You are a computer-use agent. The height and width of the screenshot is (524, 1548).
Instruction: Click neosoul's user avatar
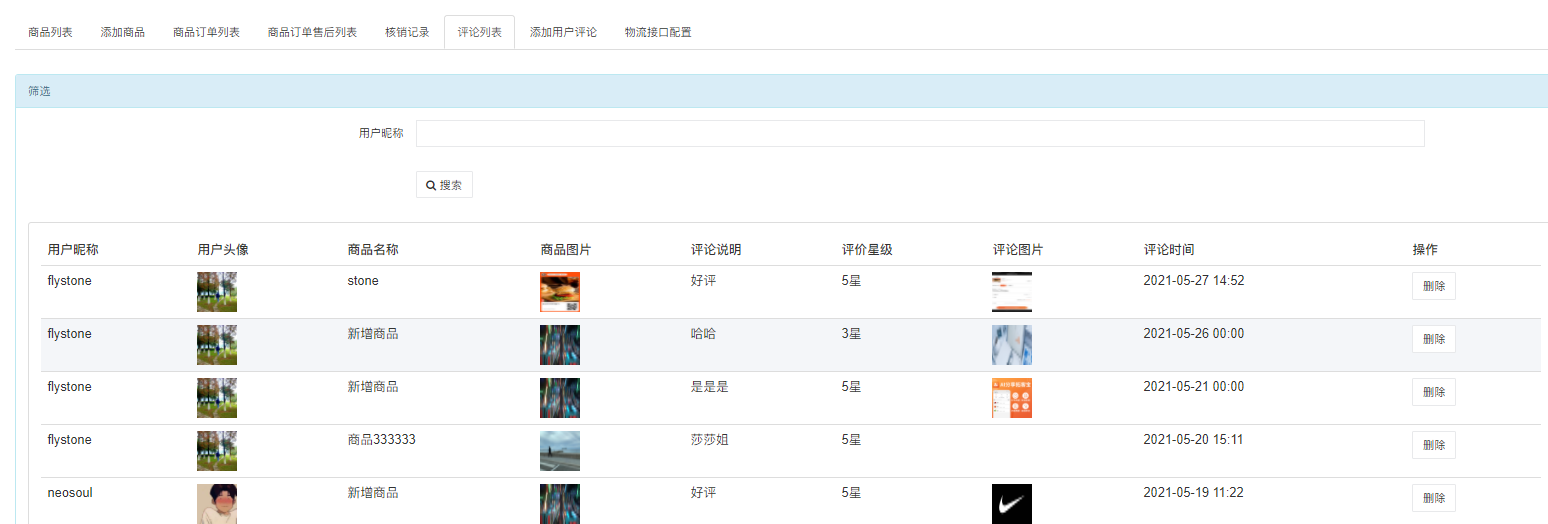tap(217, 503)
